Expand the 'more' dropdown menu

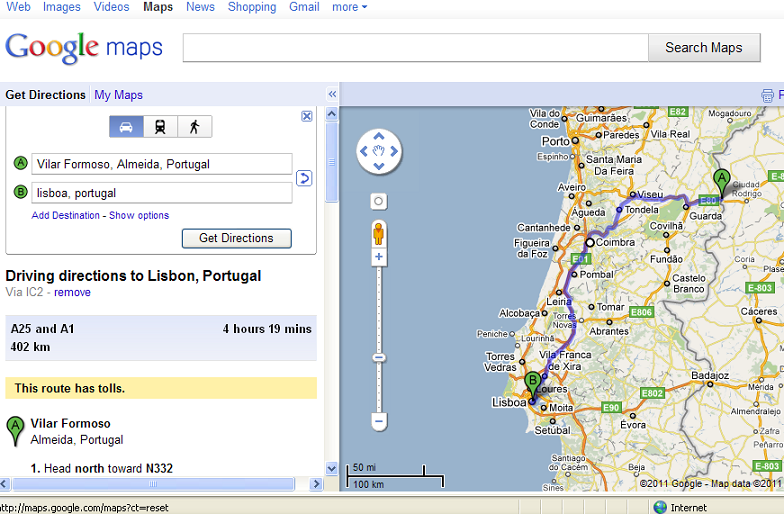[x=350, y=7]
